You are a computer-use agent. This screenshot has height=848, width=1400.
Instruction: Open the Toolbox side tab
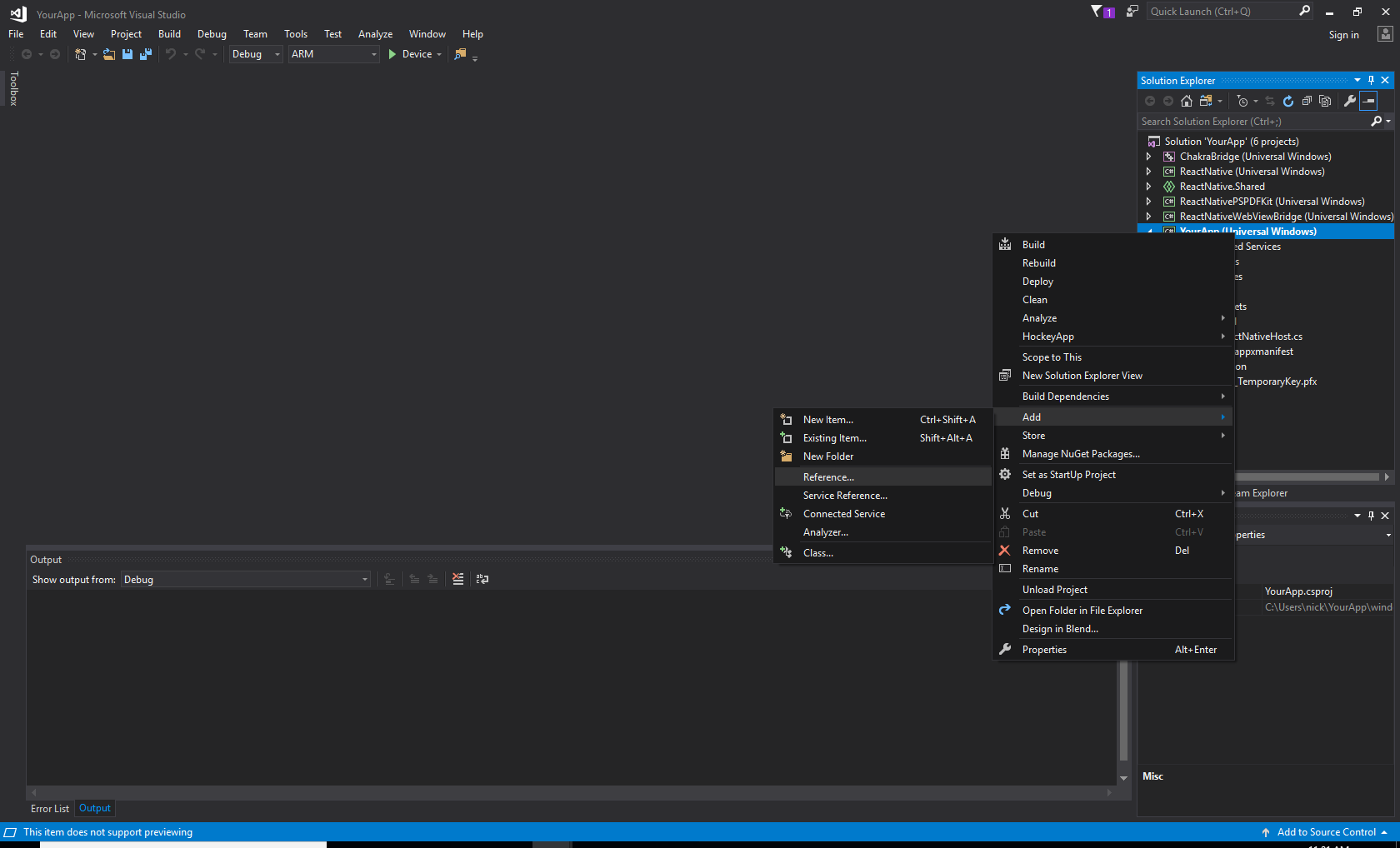pyautogui.click(x=13, y=88)
